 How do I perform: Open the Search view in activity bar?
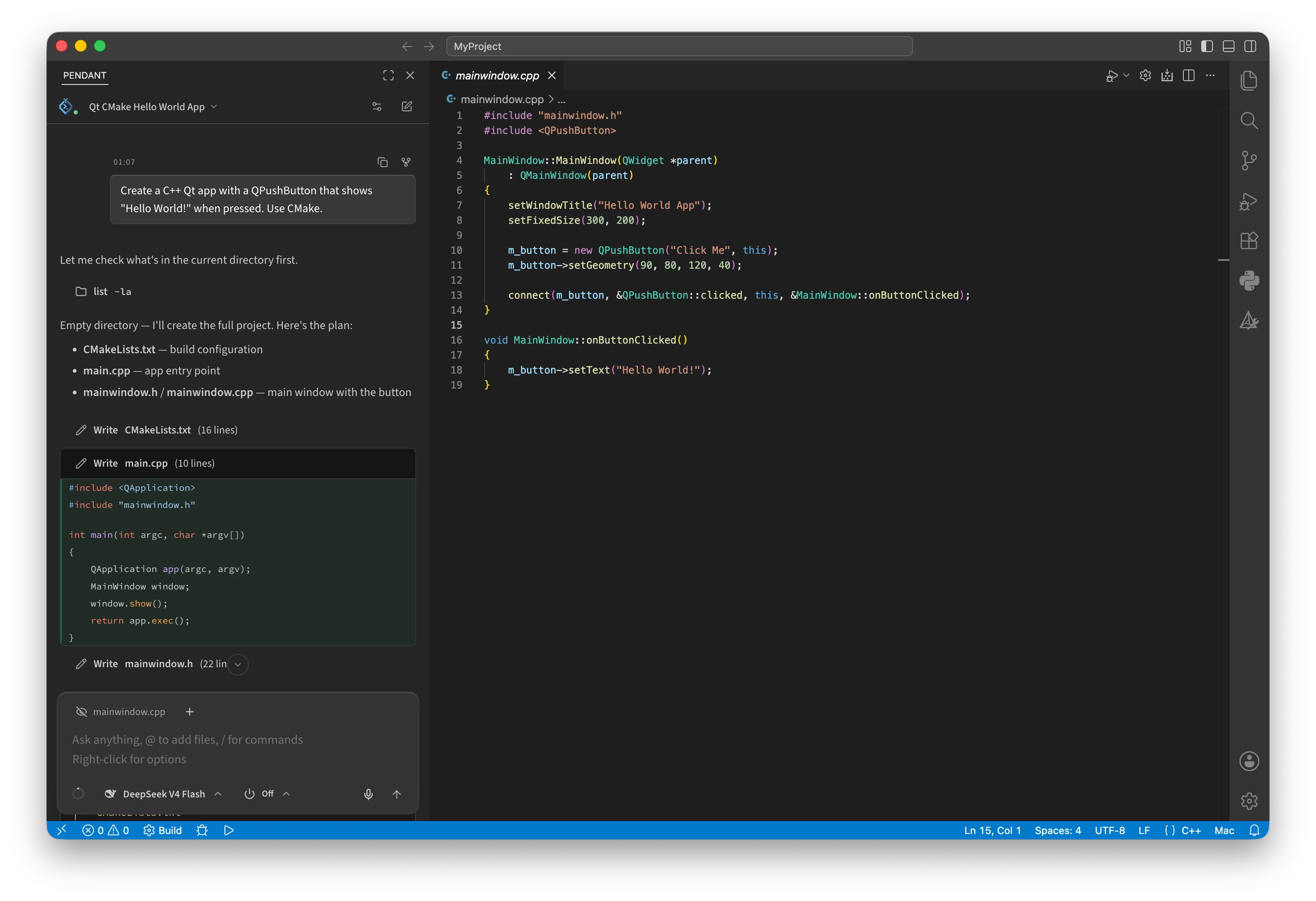pyautogui.click(x=1249, y=121)
